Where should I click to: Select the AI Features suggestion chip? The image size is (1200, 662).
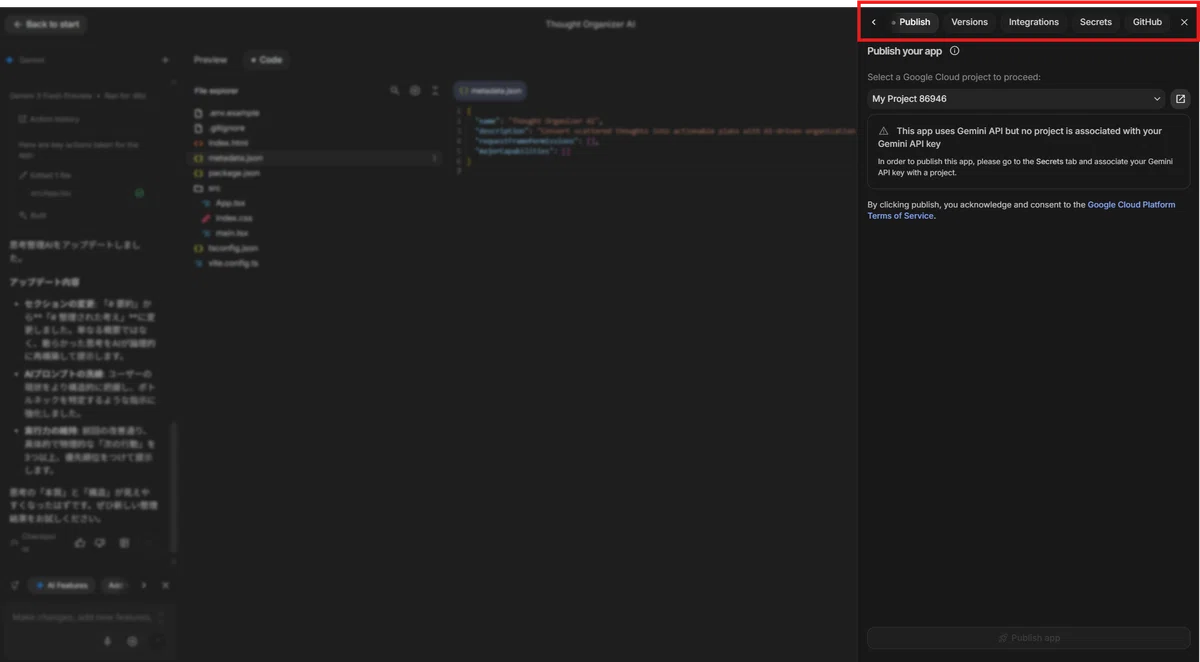pyautogui.click(x=62, y=585)
